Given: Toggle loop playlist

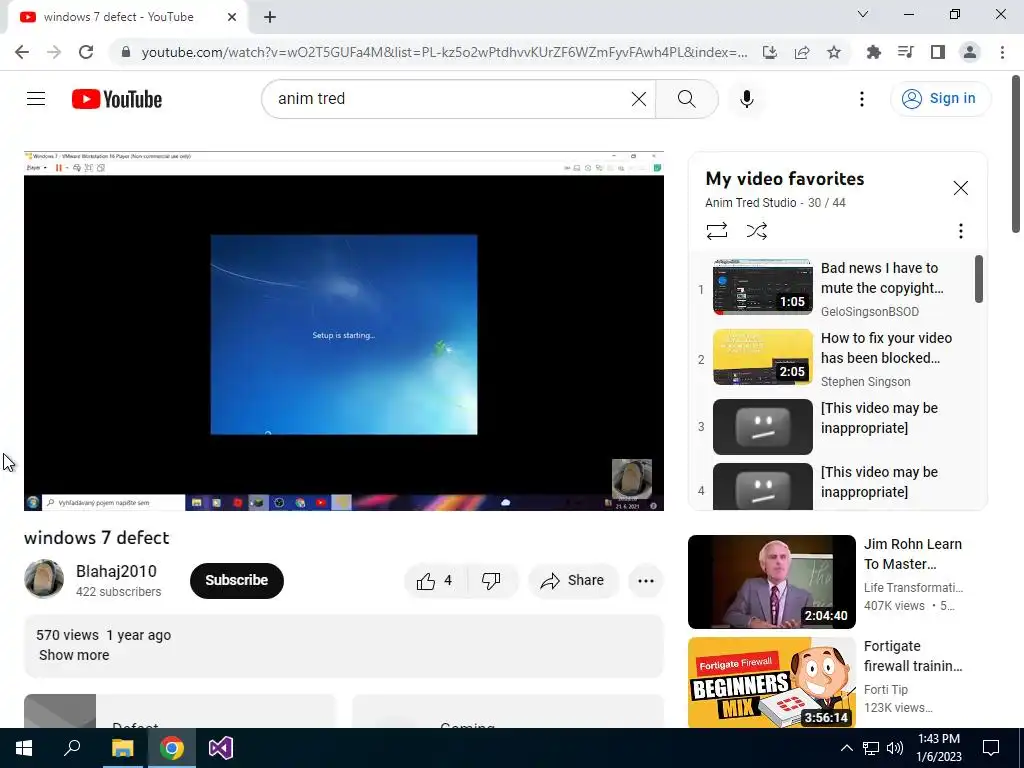Looking at the screenshot, I should tap(716, 231).
